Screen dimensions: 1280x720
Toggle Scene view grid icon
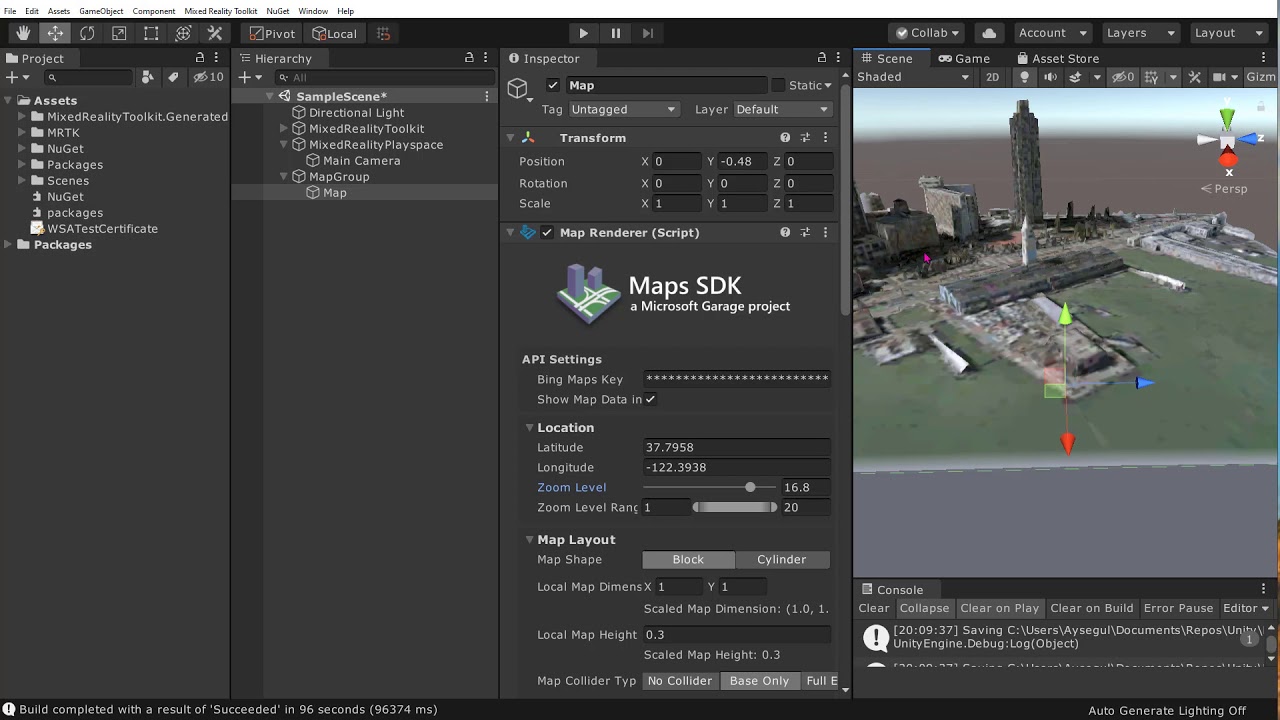point(1151,77)
